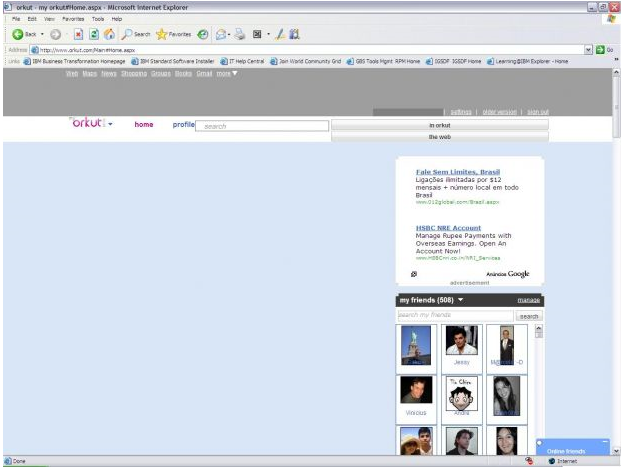Open the File menu
This screenshot has width=628, height=468.
[x=16, y=19]
